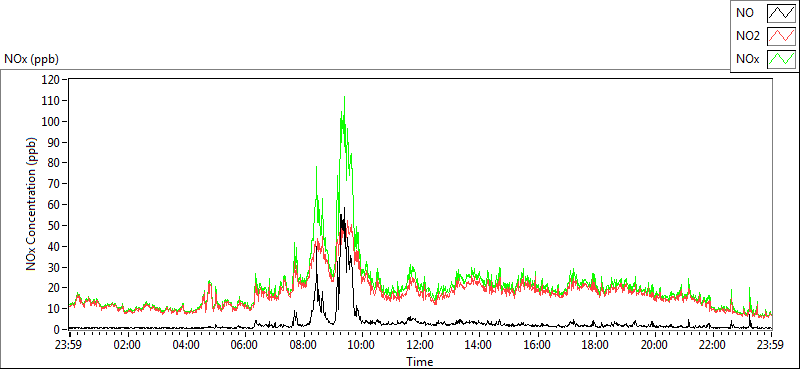Click the NO plot legend line icon
Screen dimensions: 800x369
click(781, 13)
